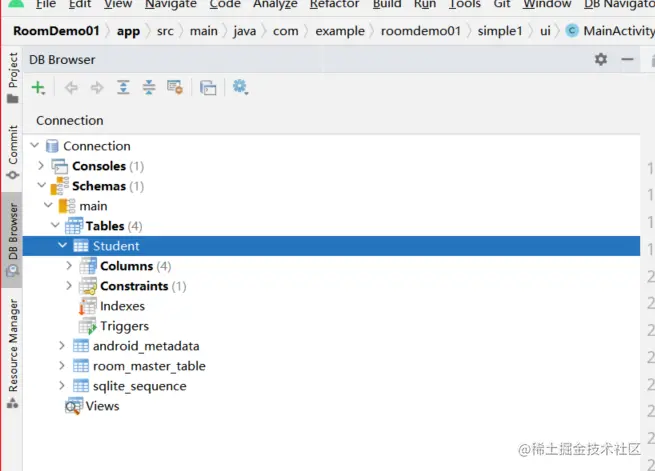The height and width of the screenshot is (471, 655).
Task: Select the sqlite_sequence row text
Action: point(140,386)
